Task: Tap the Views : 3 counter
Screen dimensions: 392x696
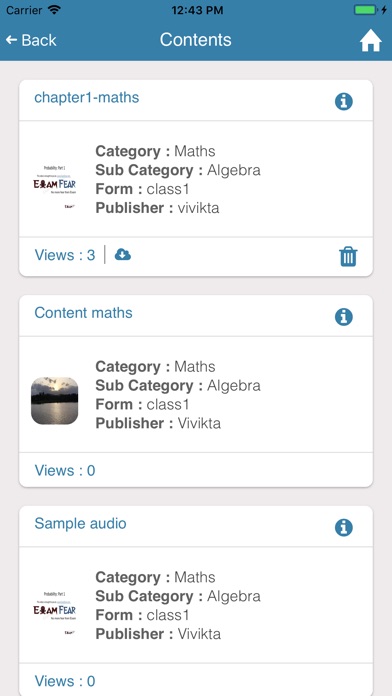Action: 65,255
